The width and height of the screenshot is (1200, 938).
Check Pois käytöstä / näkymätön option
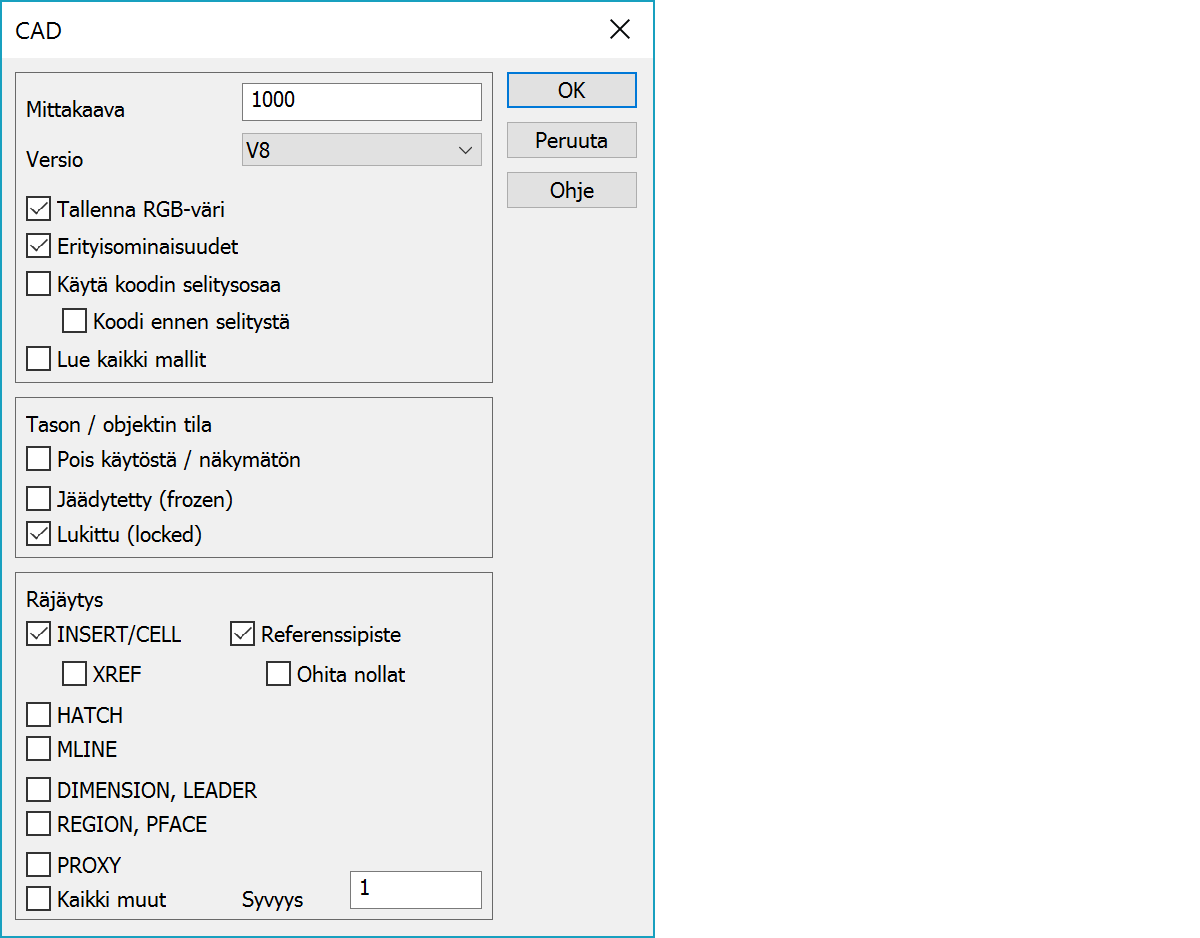[39, 459]
